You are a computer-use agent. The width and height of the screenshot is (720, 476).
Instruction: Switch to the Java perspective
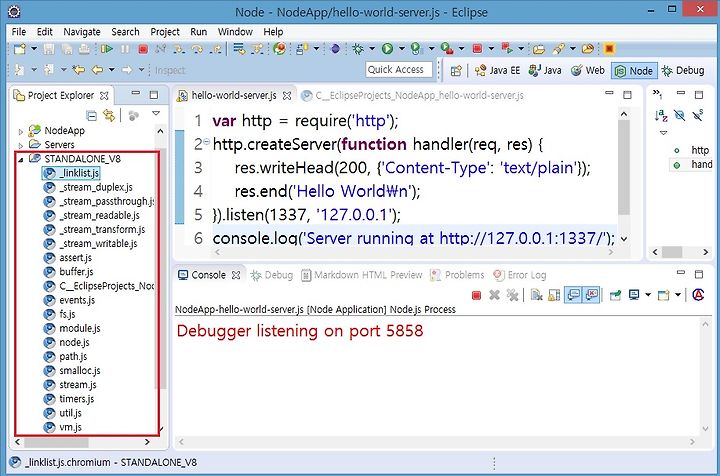(x=545, y=70)
